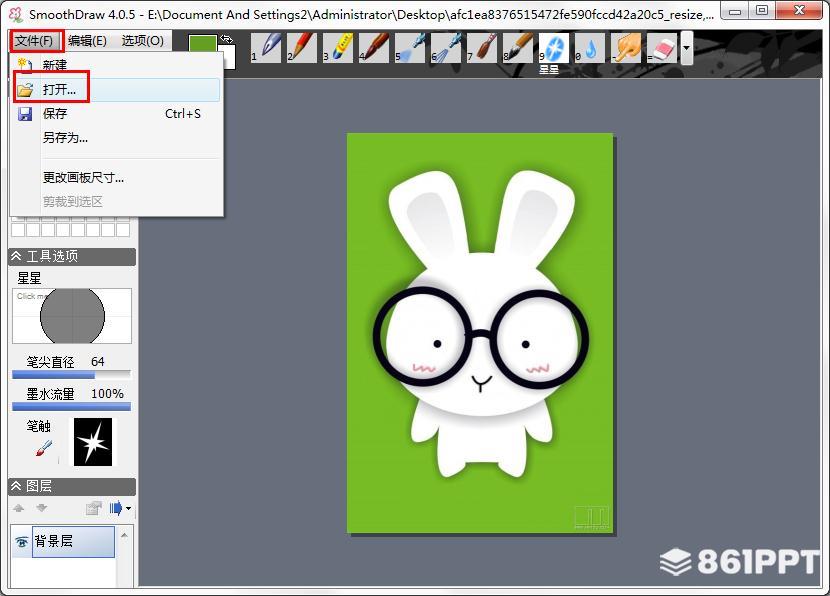830x596 pixels.
Task: Expand the brush toolbar overflow dropdown
Action: tap(687, 48)
